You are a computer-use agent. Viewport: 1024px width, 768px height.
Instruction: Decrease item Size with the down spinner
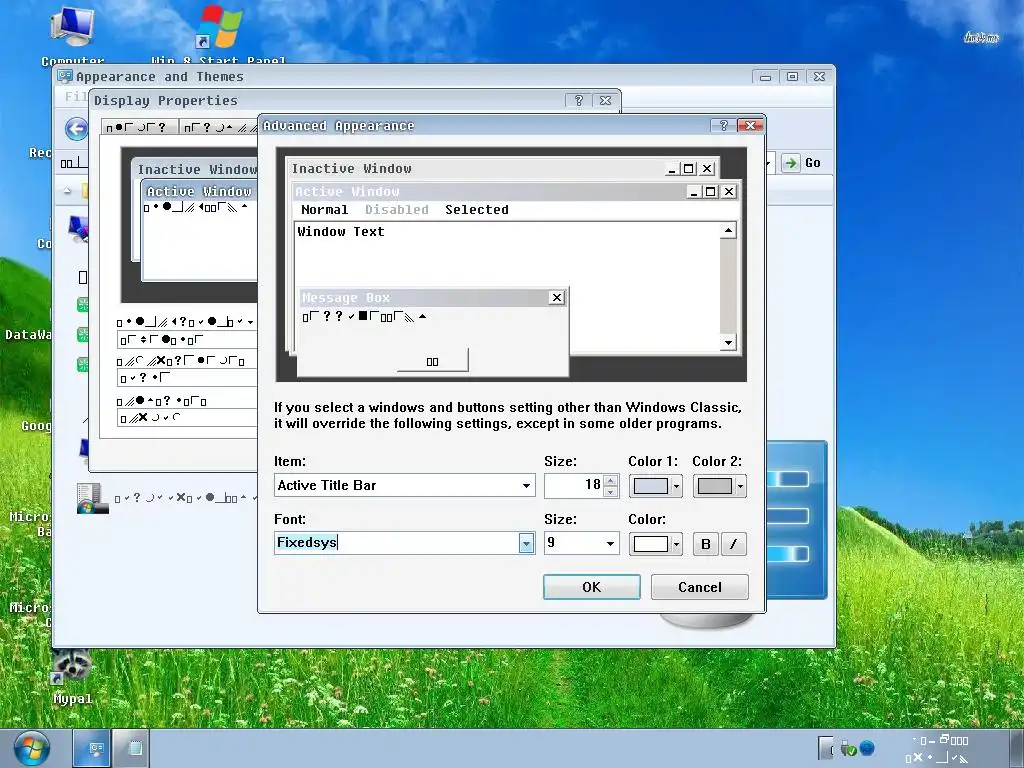(x=611, y=491)
